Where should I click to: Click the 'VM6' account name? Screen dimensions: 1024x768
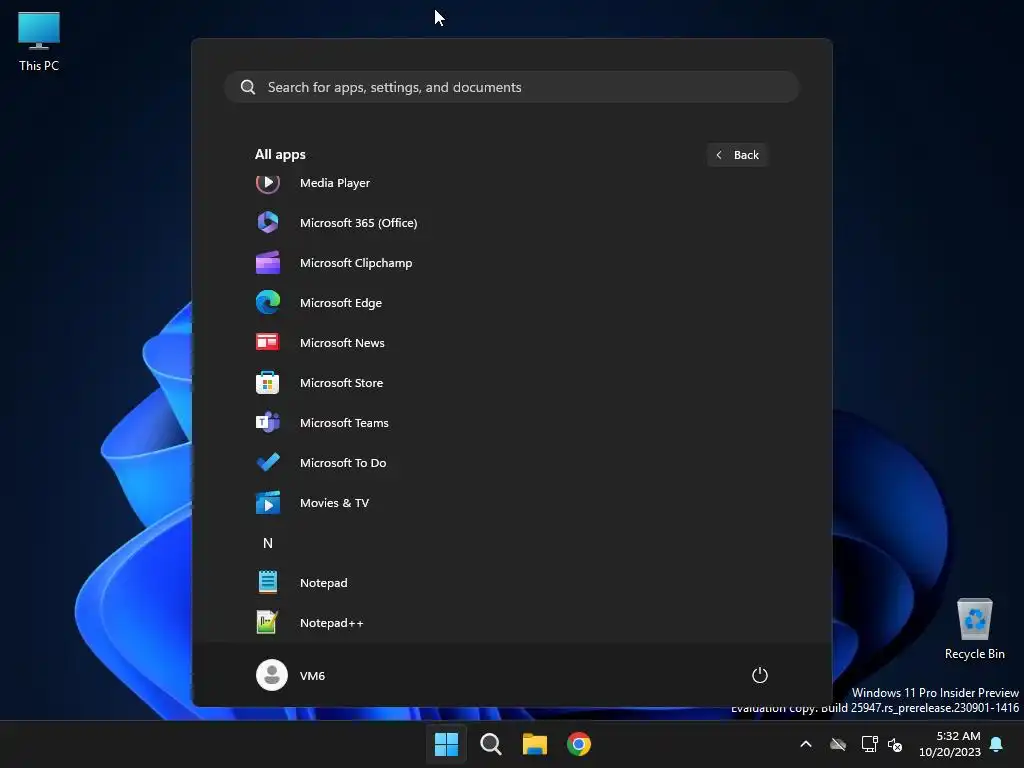click(x=312, y=675)
